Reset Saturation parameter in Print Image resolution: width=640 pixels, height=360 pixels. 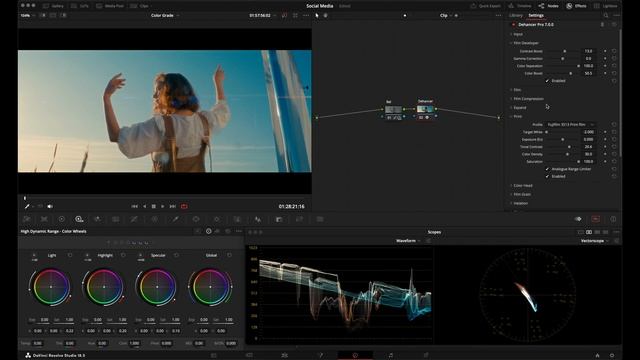pyautogui.click(x=614, y=162)
